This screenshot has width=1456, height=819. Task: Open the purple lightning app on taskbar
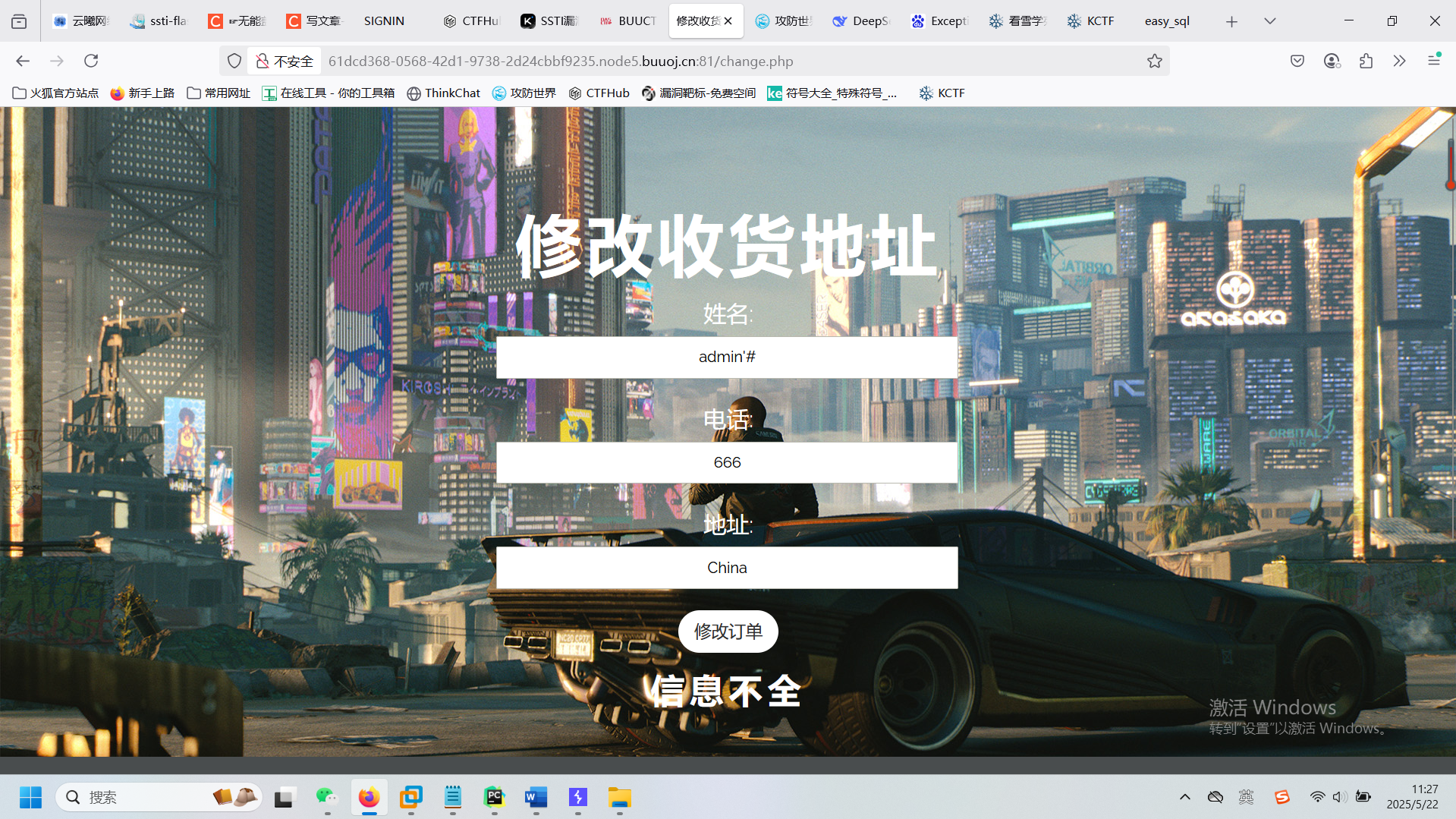pos(578,797)
